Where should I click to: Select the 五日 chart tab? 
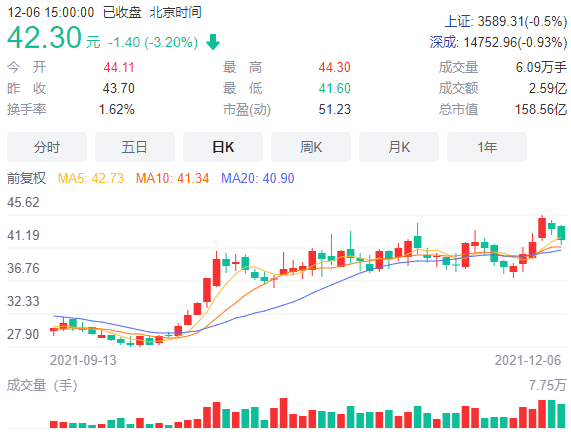(135, 147)
